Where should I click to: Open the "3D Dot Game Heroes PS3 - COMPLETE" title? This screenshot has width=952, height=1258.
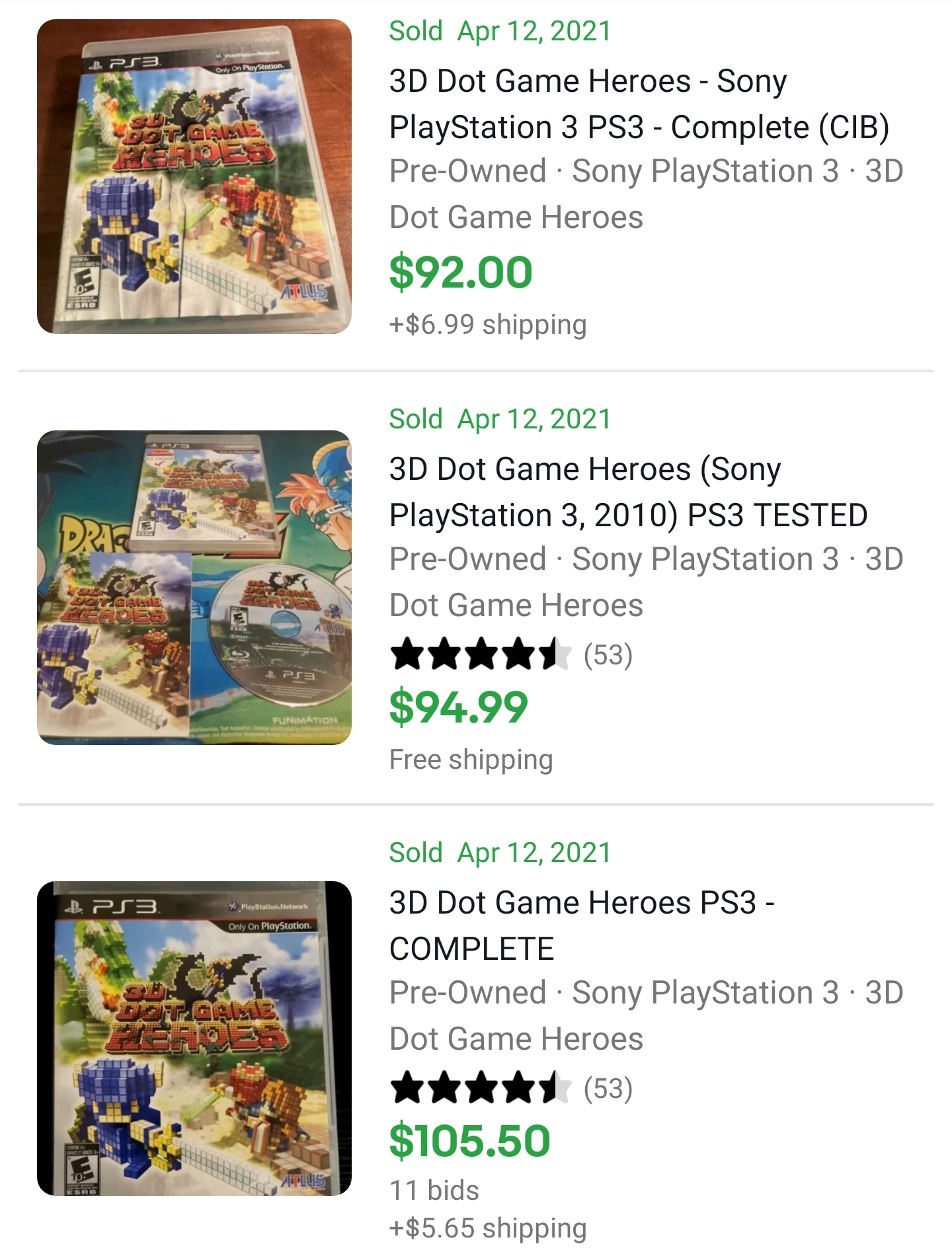(582, 925)
